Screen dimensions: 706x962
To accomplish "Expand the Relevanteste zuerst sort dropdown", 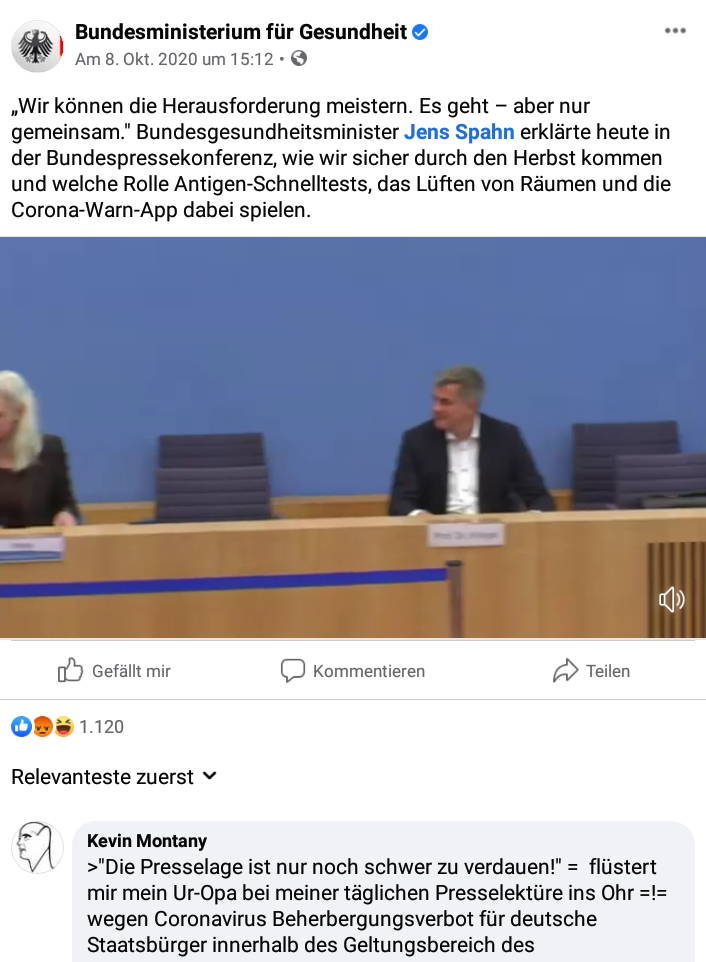I will point(114,777).
